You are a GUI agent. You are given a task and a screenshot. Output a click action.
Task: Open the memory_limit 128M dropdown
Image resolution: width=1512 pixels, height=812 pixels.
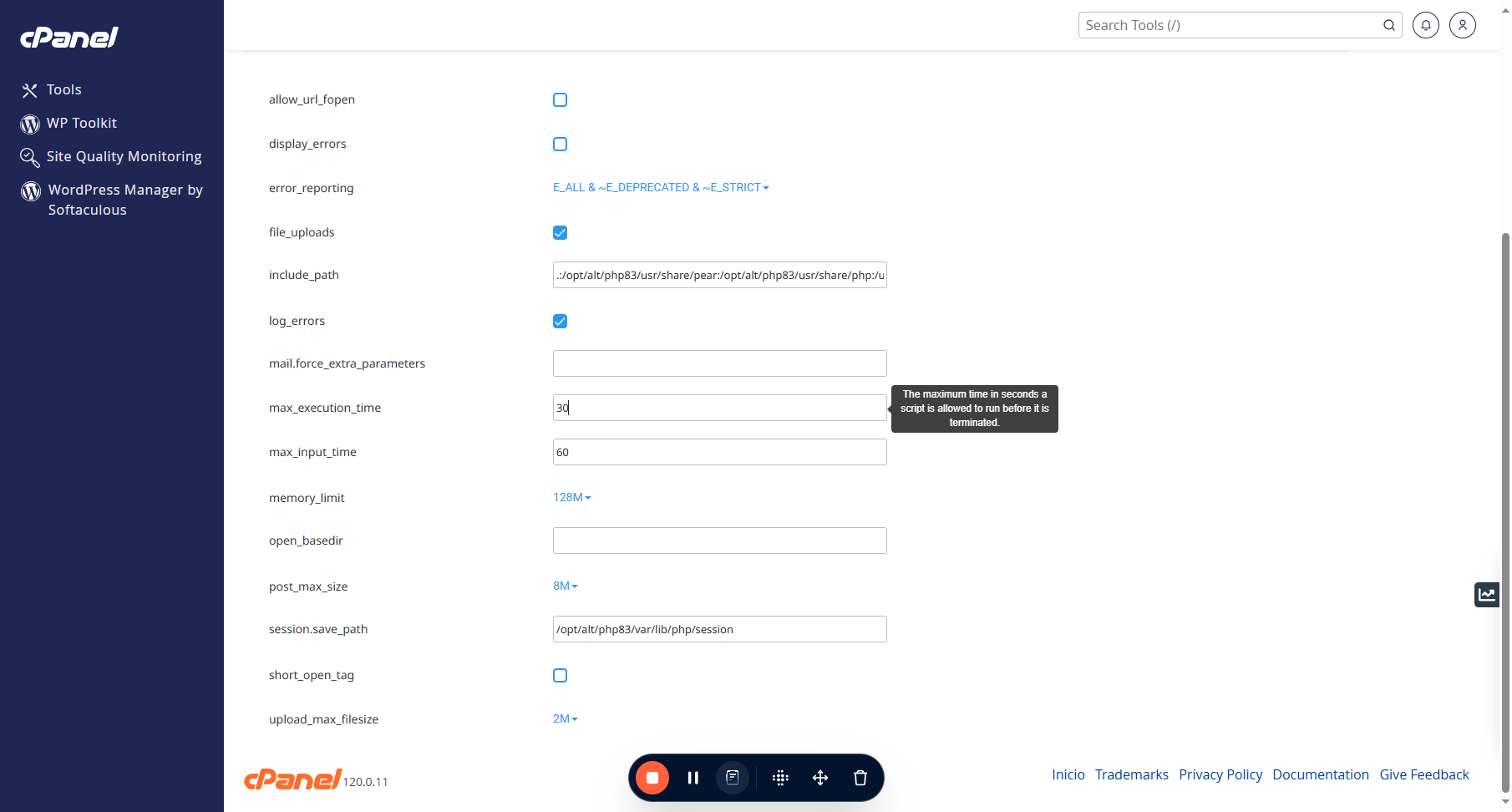click(572, 497)
